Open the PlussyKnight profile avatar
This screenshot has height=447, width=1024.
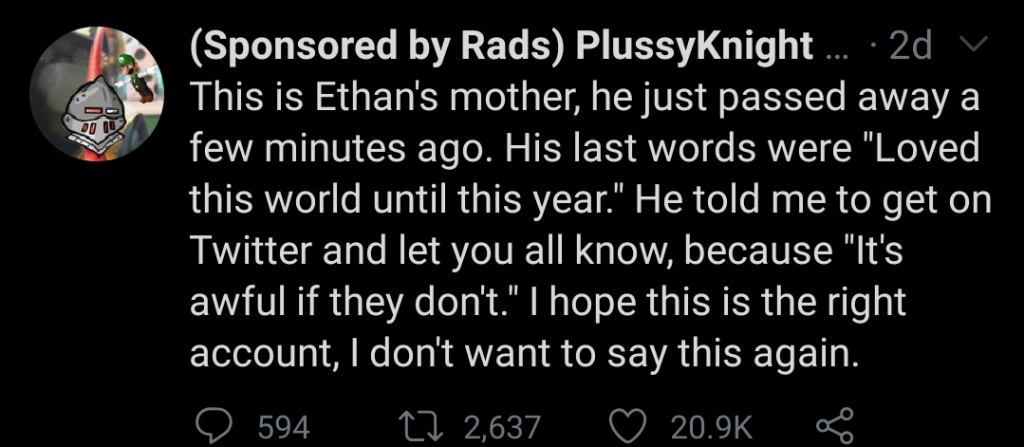click(95, 94)
